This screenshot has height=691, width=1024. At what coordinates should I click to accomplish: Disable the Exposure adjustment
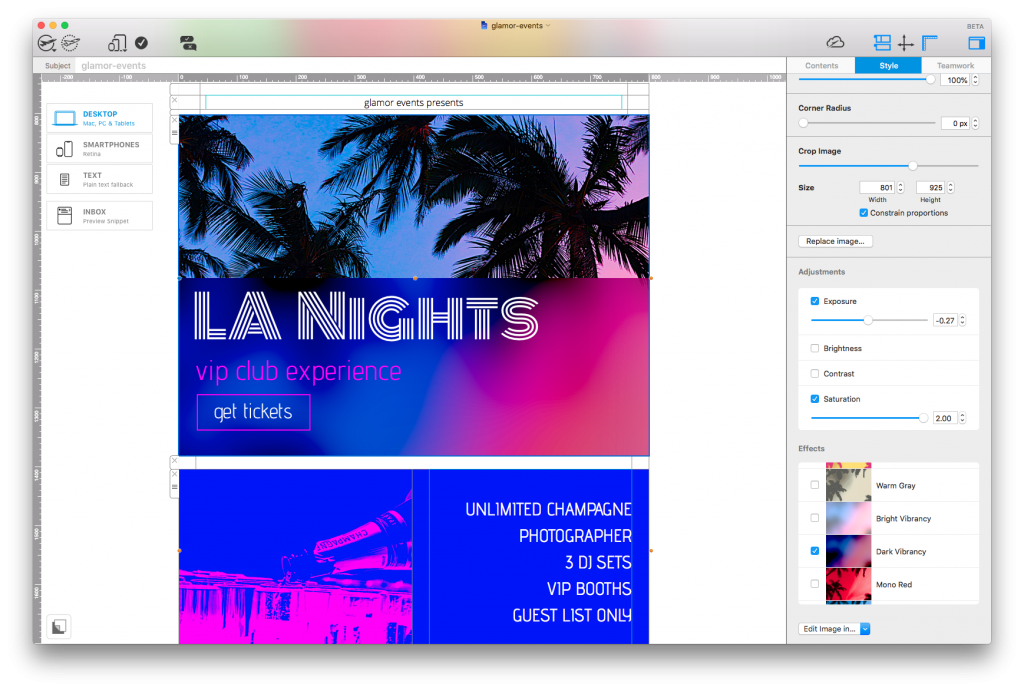[x=814, y=301]
